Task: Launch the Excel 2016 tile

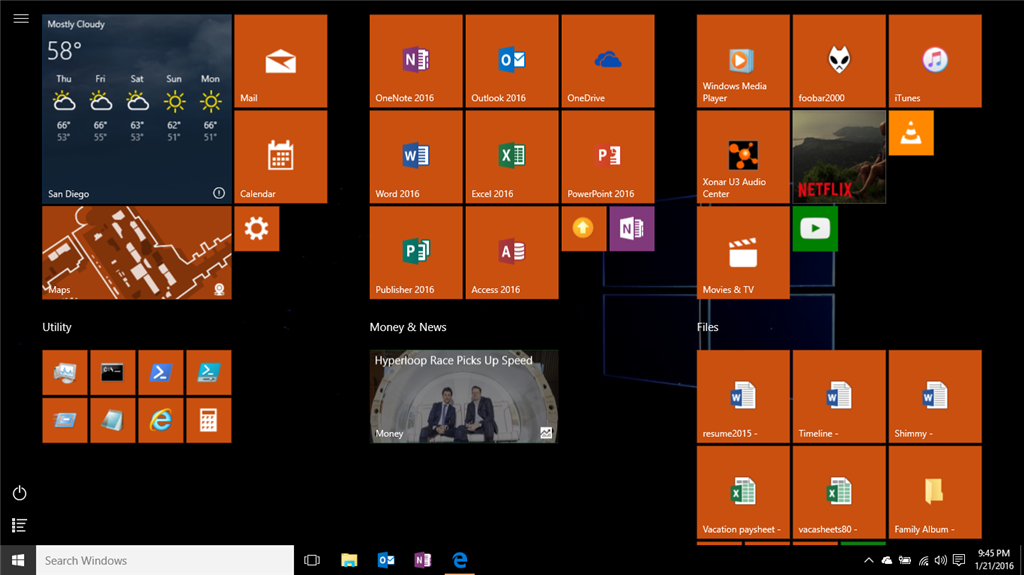Action: [x=512, y=157]
